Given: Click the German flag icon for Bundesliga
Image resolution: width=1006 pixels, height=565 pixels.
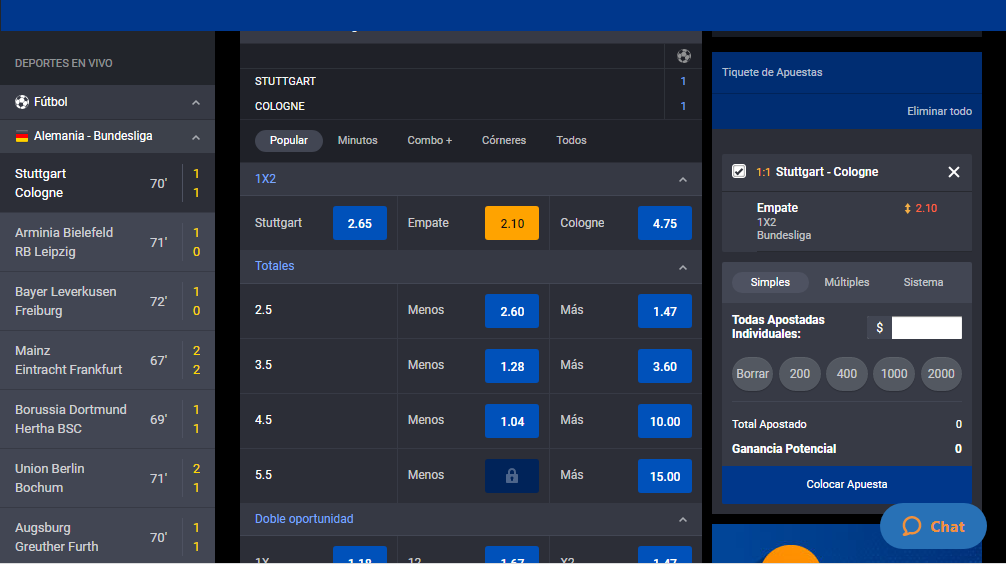Looking at the screenshot, I should (22, 136).
